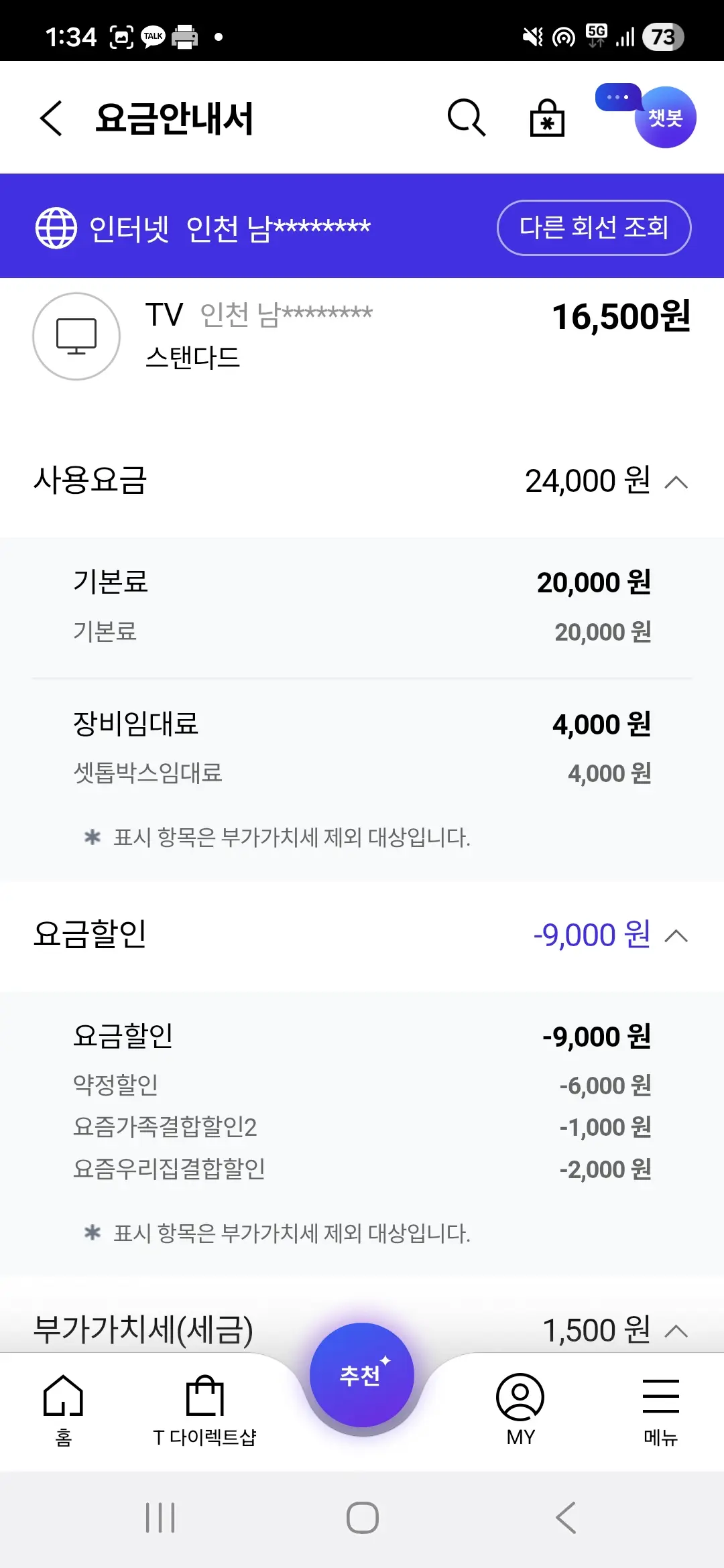724x1568 pixels.
Task: Tap the TV monitor icon
Action: [x=76, y=336]
